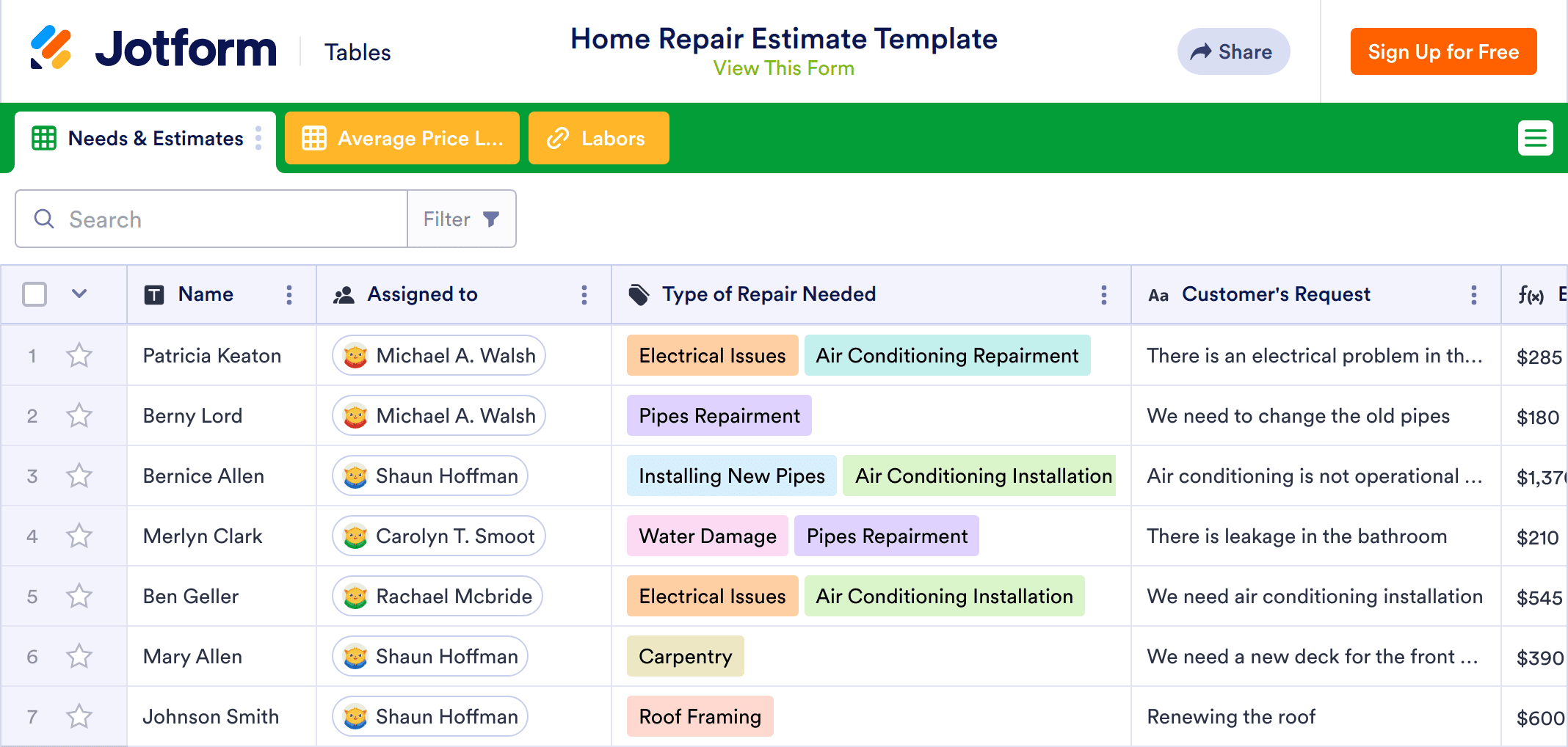The image size is (1568, 747).
Task: Open the green hamburger menu icon
Action: pos(1535,138)
